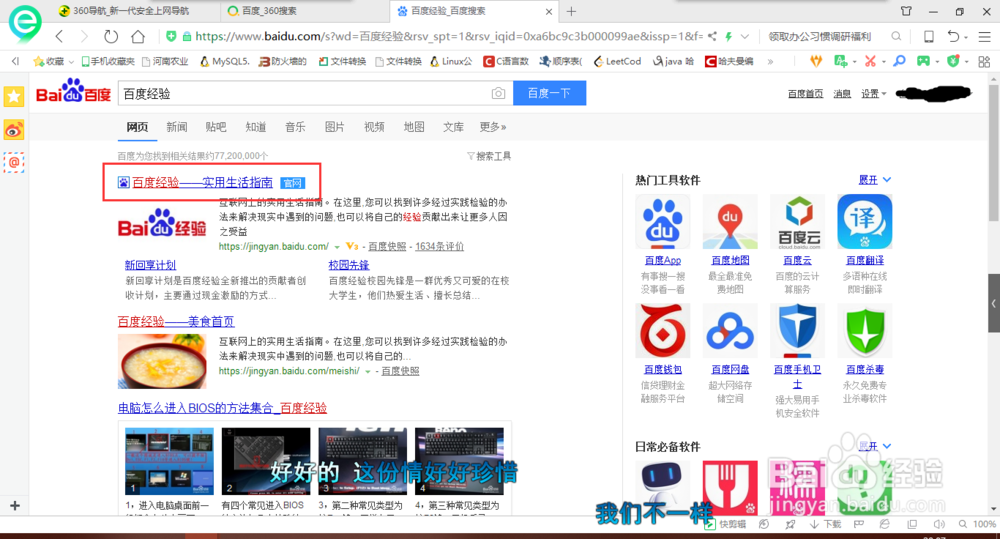Open the mobile phone view icon
The height and width of the screenshot is (539, 1000).
[929, 36]
